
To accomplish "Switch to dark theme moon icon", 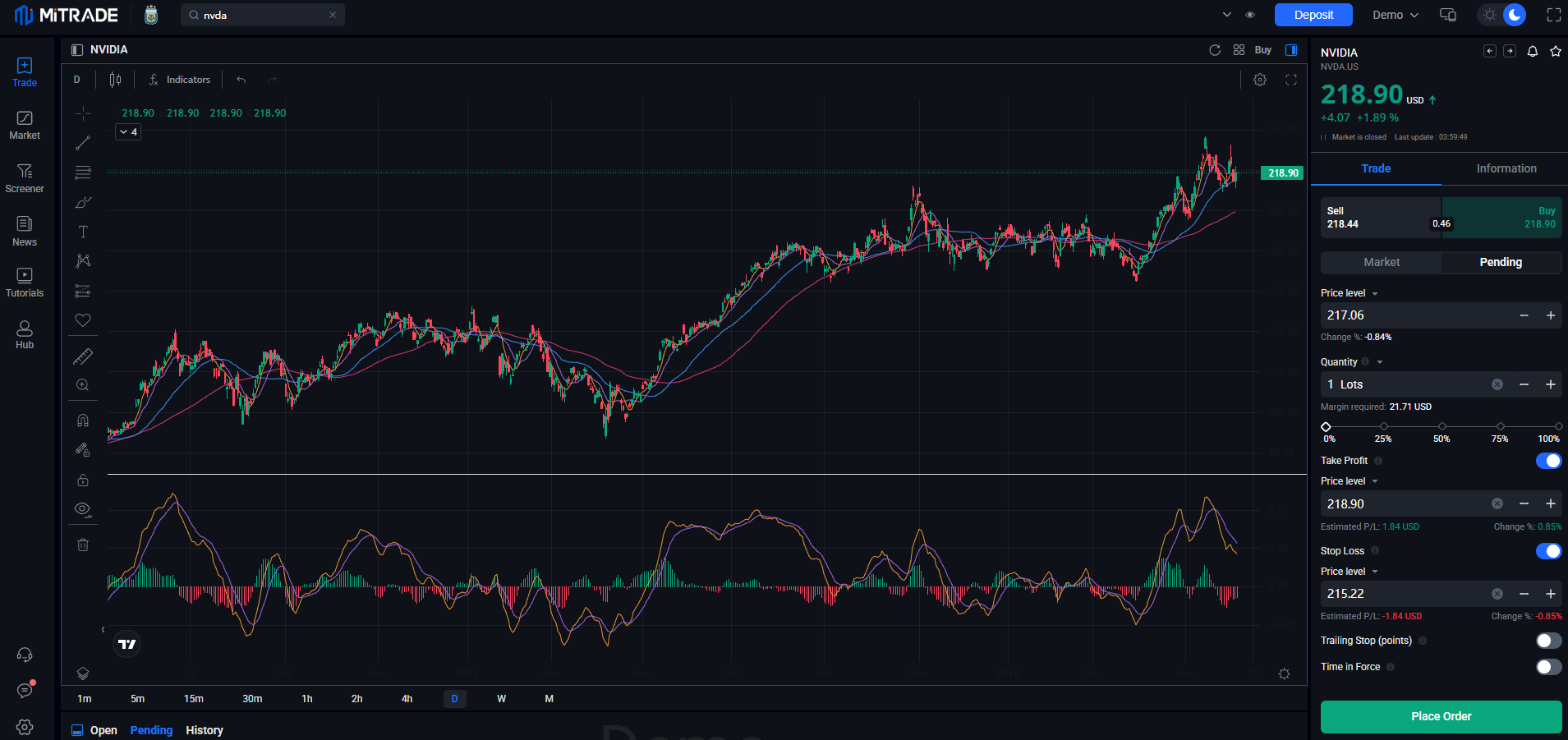I will coord(1515,15).
